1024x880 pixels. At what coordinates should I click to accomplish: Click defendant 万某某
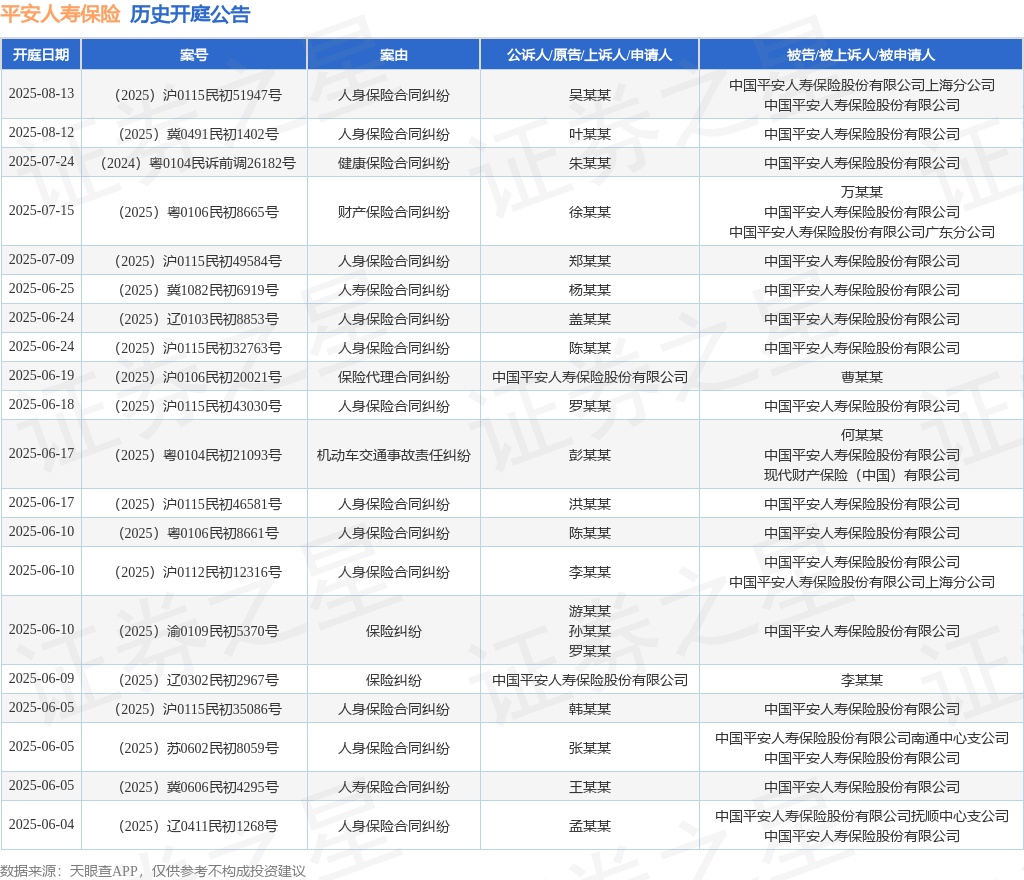pyautogui.click(x=862, y=192)
